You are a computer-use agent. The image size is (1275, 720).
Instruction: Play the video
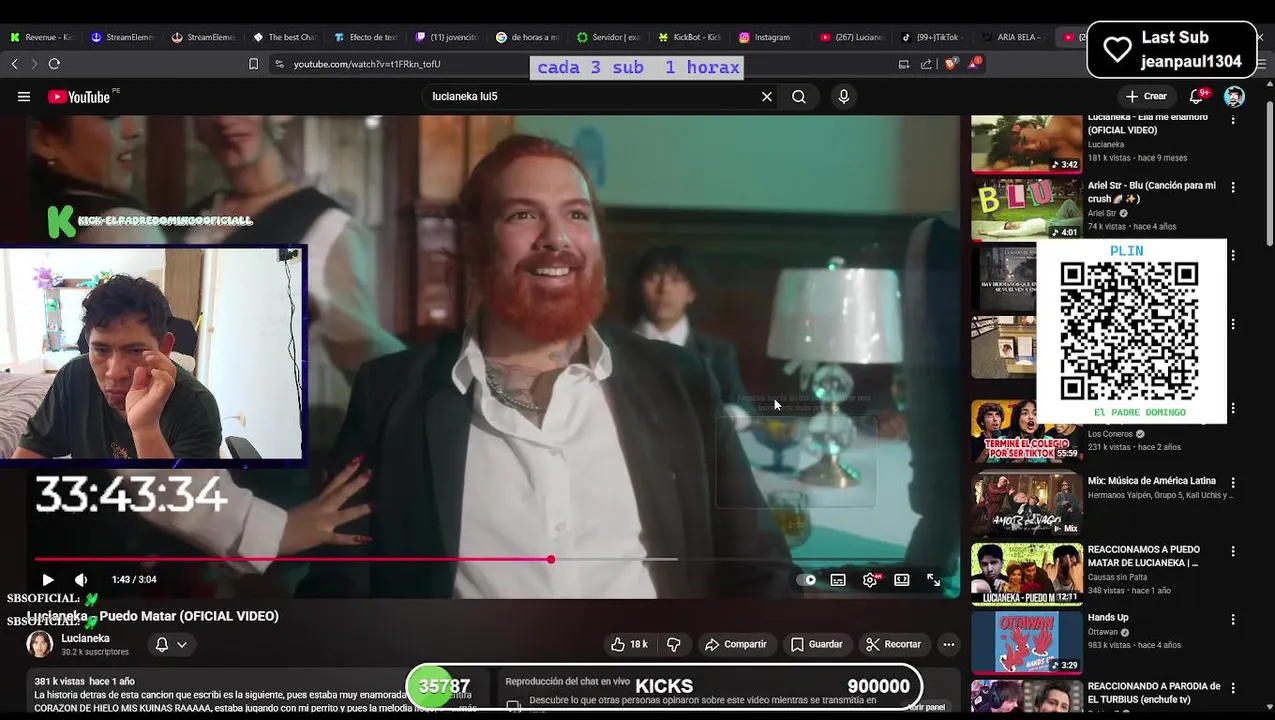(48, 580)
